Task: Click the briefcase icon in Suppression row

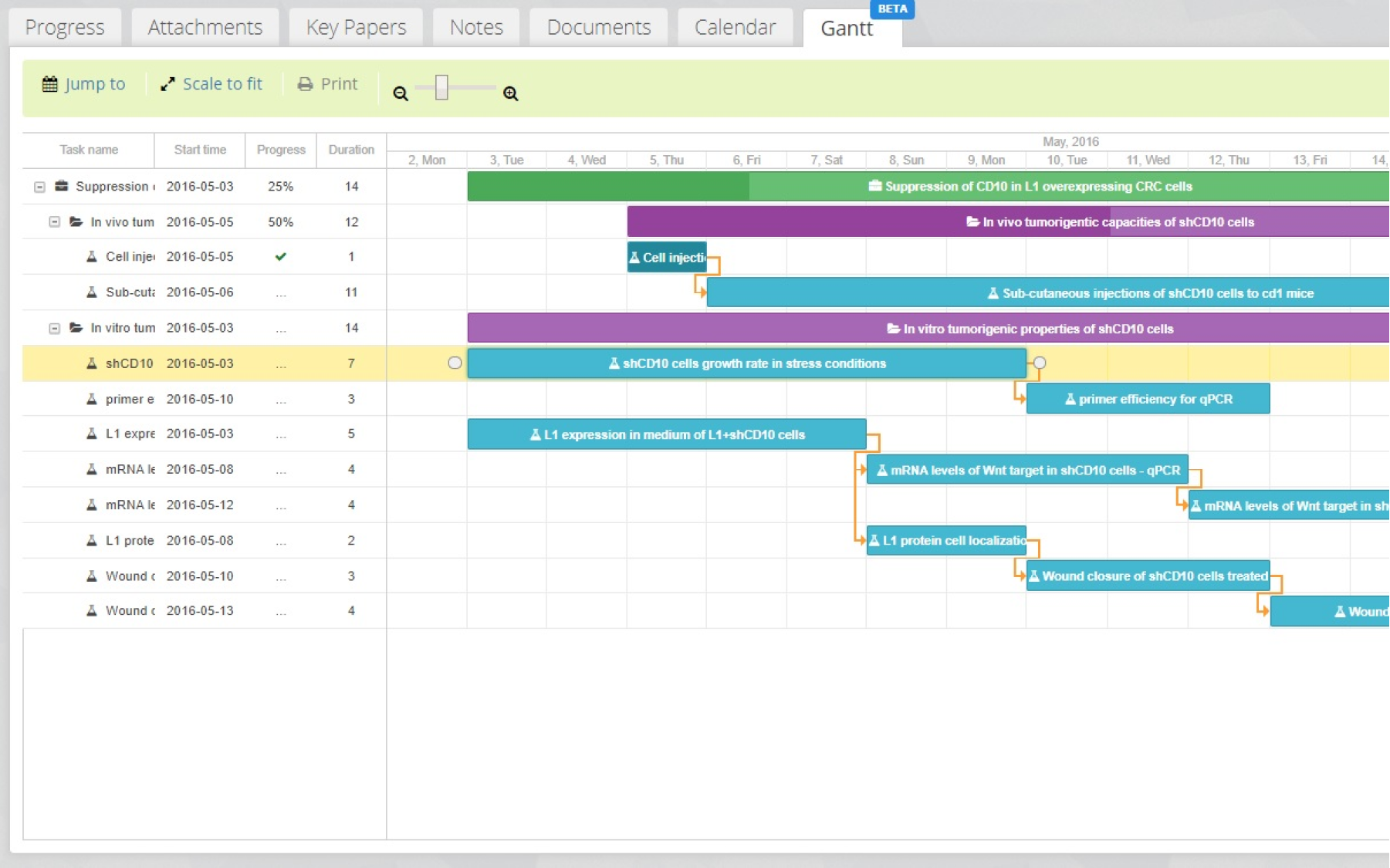Action: tap(62, 186)
